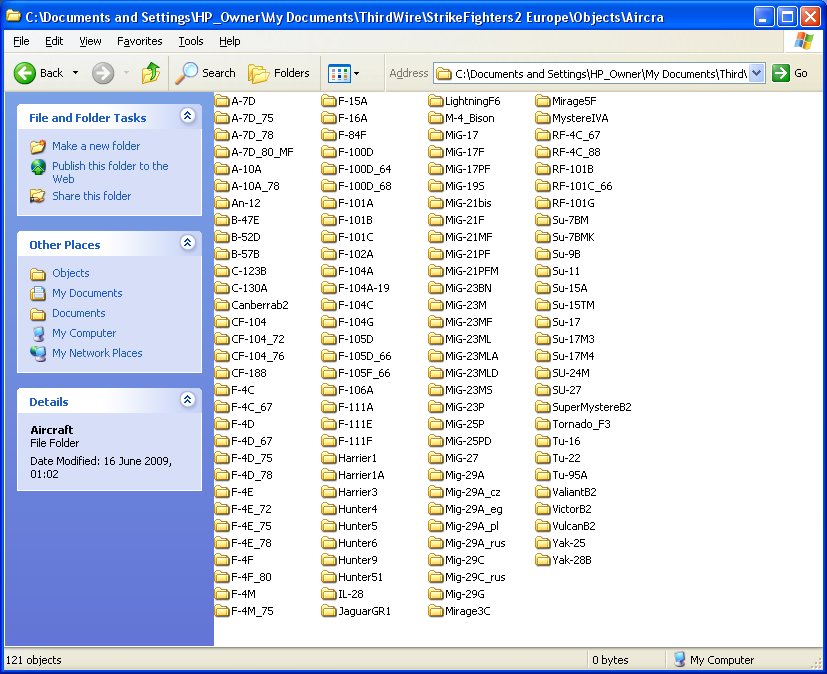The width and height of the screenshot is (827, 674).
Task: Go to Objects in Other Places
Action: point(71,273)
